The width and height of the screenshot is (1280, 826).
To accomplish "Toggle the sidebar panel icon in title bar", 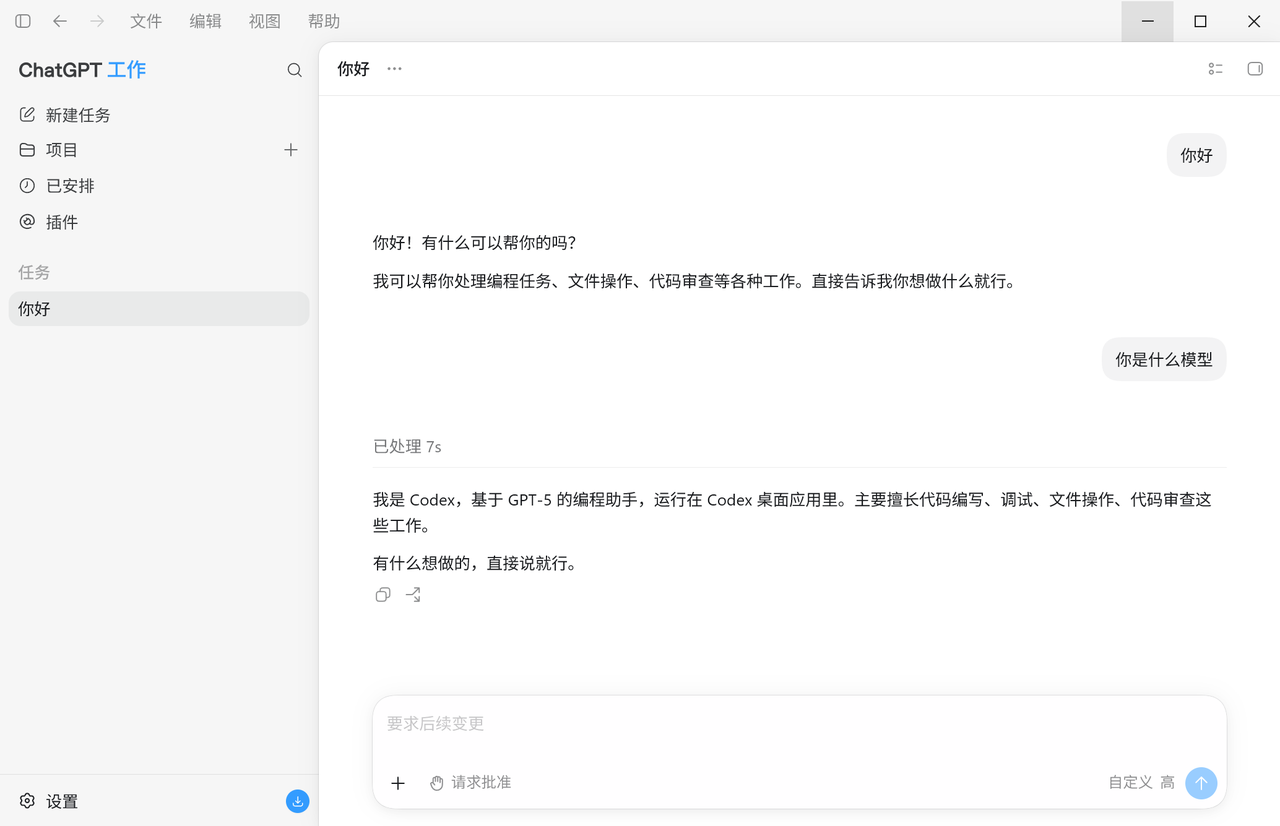I will coord(23,21).
